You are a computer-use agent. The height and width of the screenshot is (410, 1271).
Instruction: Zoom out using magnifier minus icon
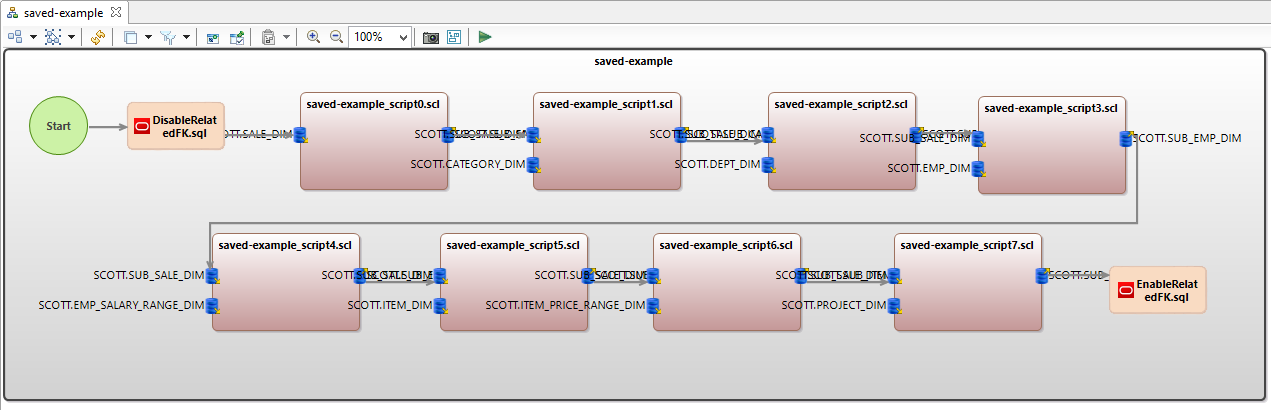click(x=336, y=37)
